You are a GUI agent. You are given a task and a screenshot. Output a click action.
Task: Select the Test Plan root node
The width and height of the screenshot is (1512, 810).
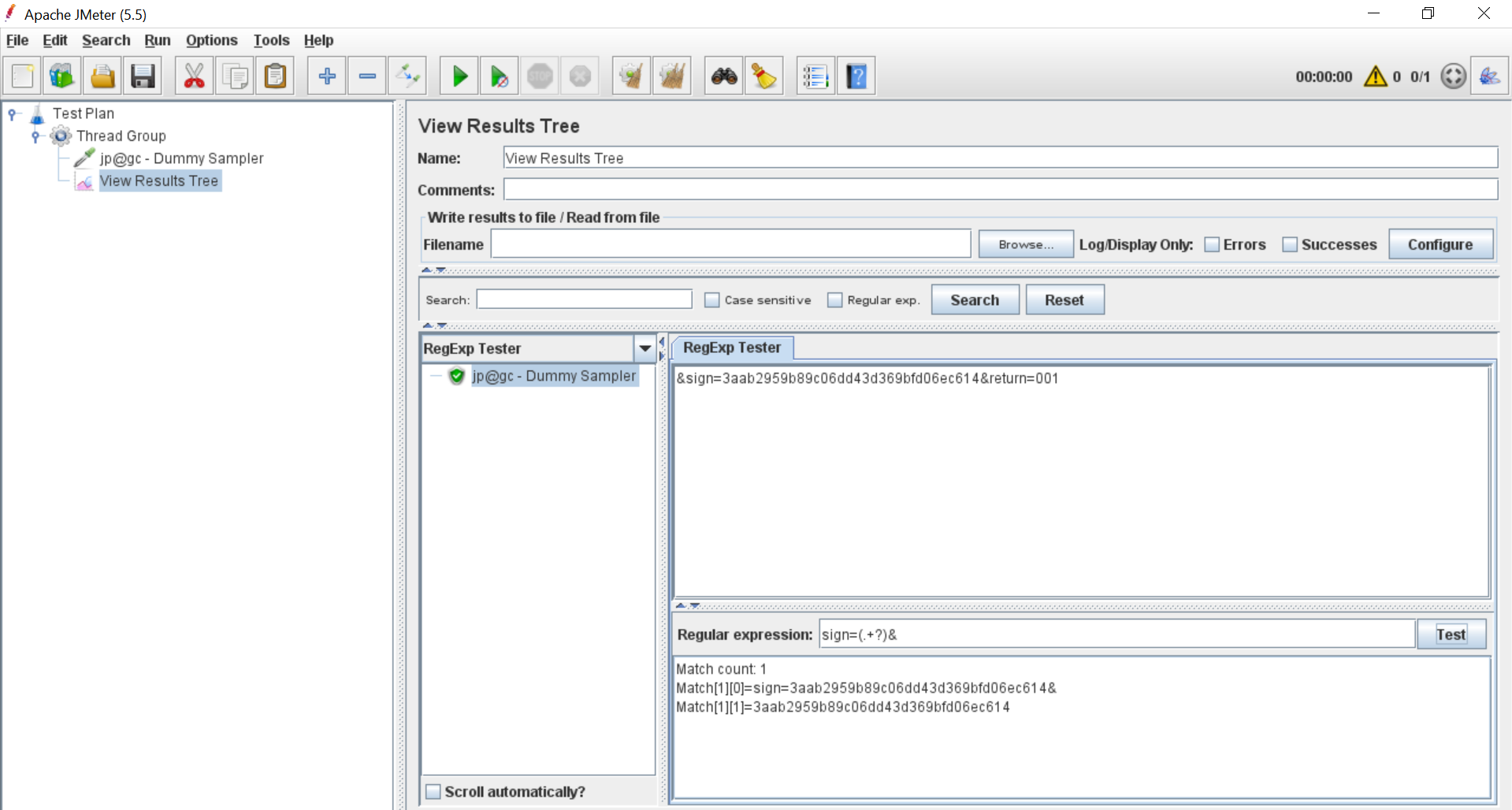[84, 113]
